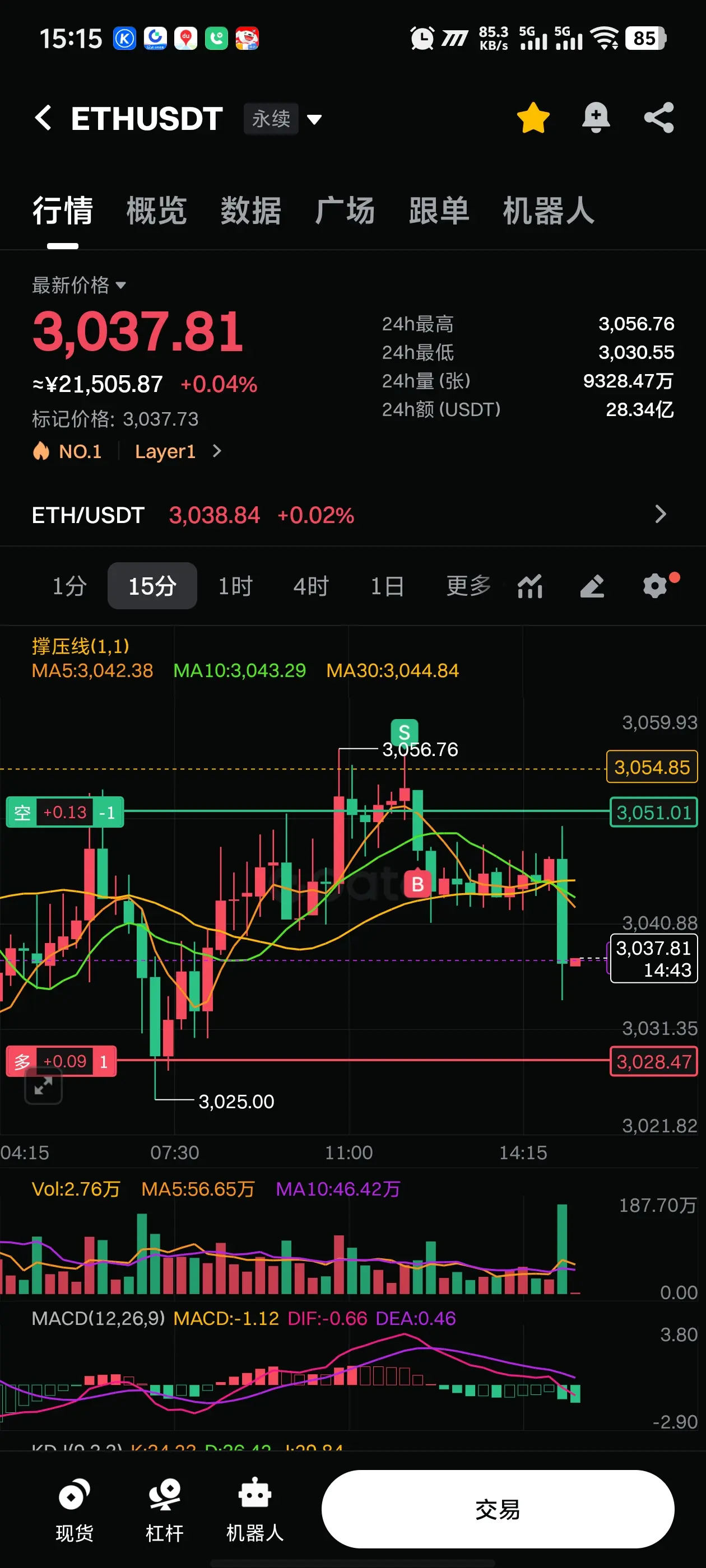Select the drawing pencil tool
This screenshot has width=706, height=1568.
pos(592,586)
